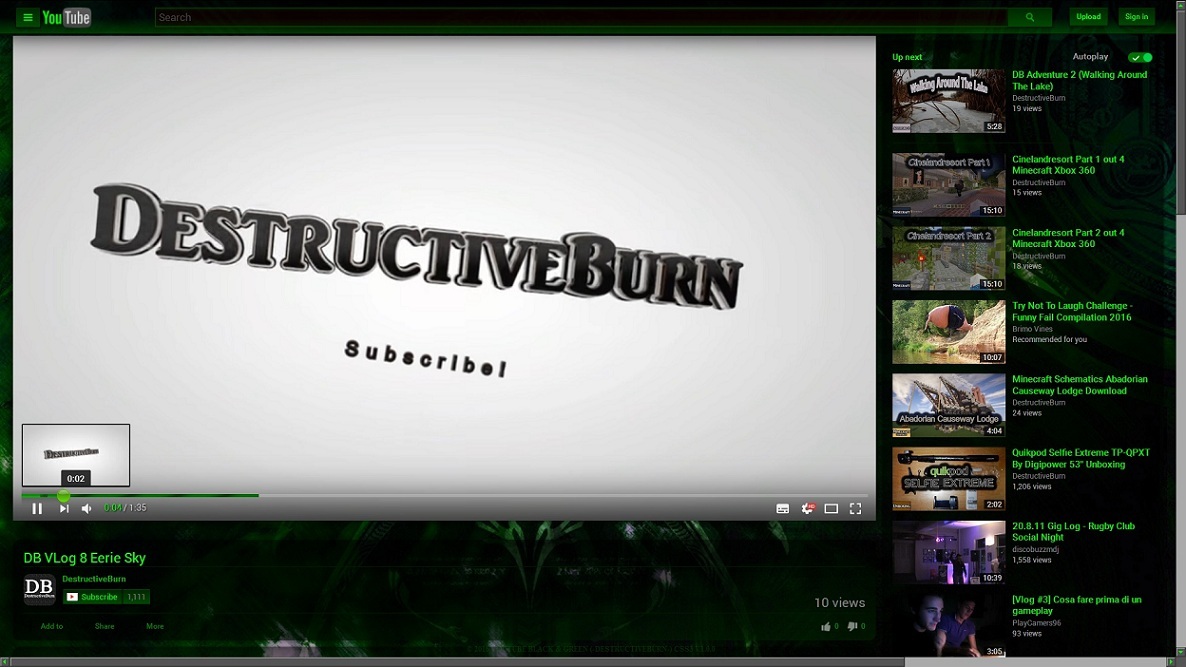Screen dimensions: 1186x667
Task: Open the Vlog #3 video thumbnail
Action: [948, 625]
